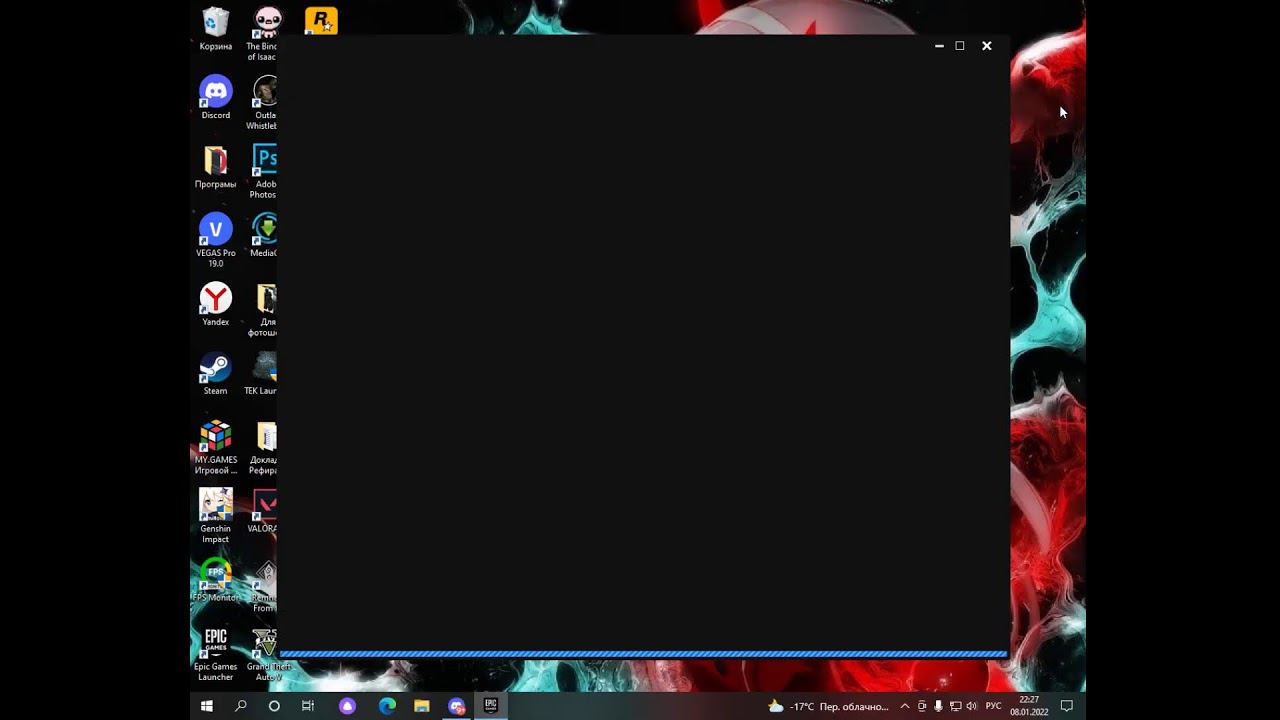This screenshot has width=1280, height=720.
Task: Launch Yandex browser from desktop
Action: (215, 304)
